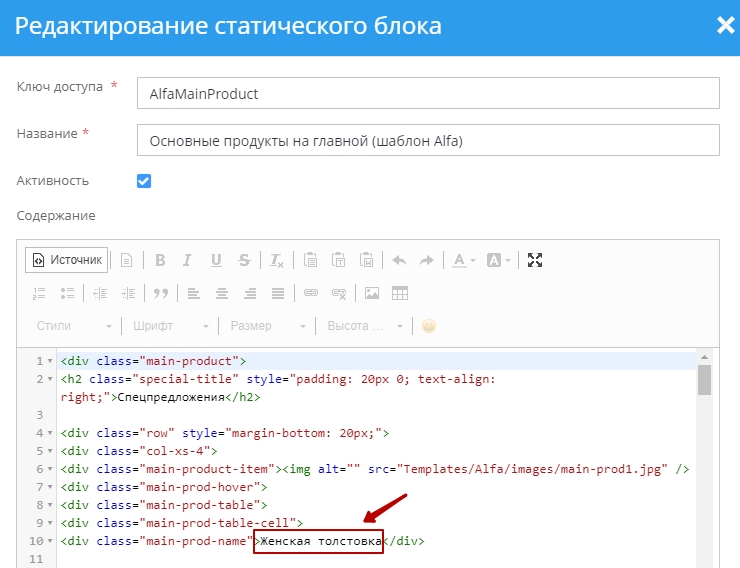Click the insert table icon
This screenshot has width=740, height=568.
400,293
